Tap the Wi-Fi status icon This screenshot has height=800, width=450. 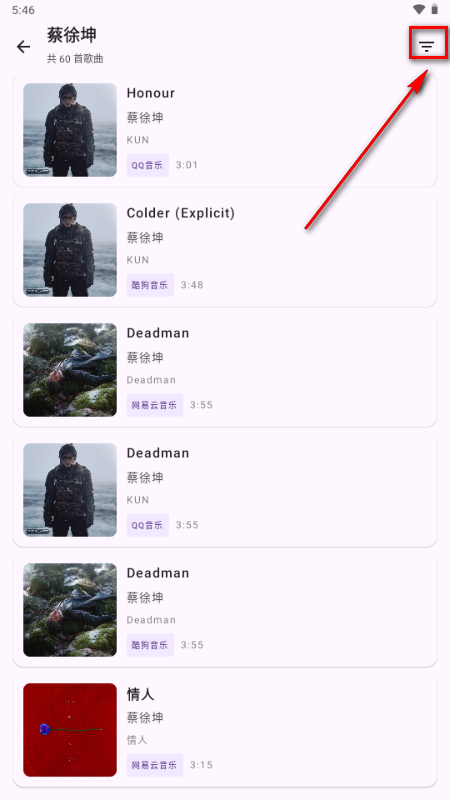point(419,9)
